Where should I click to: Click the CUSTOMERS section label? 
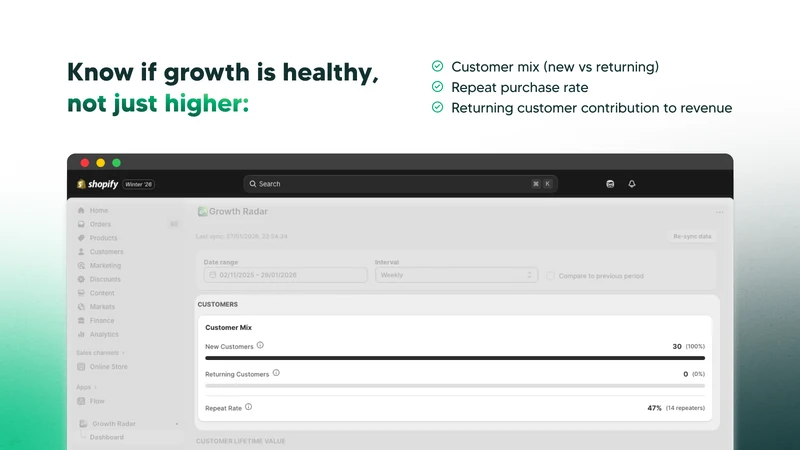pos(218,304)
